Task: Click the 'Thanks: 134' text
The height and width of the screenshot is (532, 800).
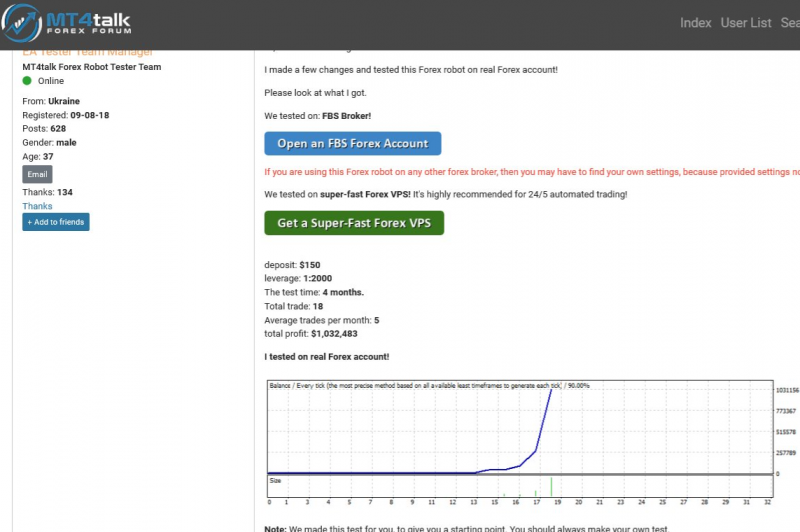Action: tap(47, 192)
